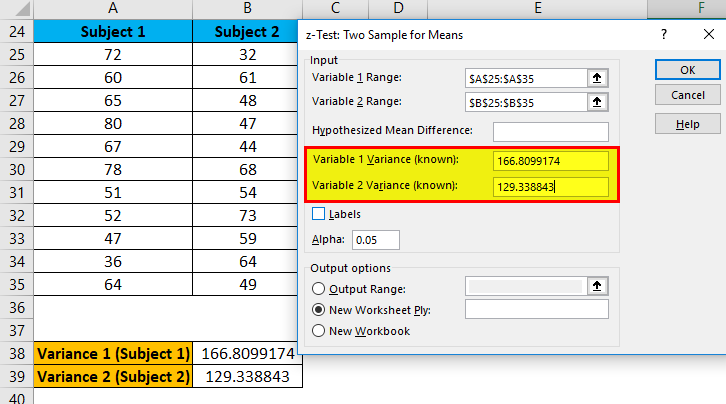This screenshot has width=726, height=404.
Task: Select row 24 header
Action: click(x=17, y=31)
